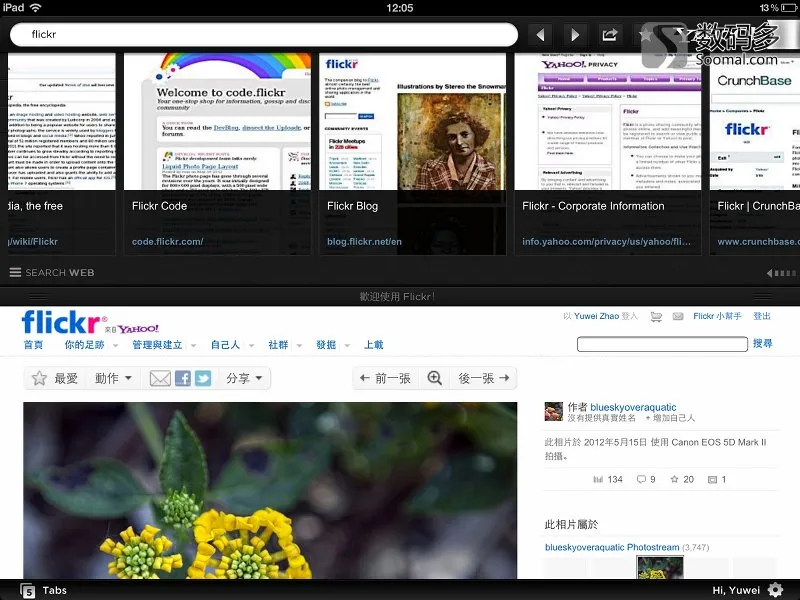Open dropdown arrow next to 管理與建立

pos(193,345)
